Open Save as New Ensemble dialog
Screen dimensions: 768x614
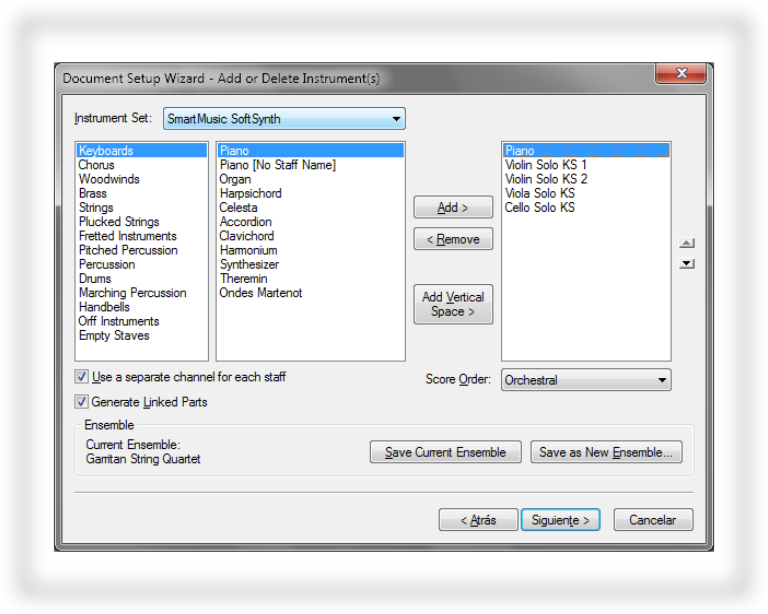click(606, 452)
